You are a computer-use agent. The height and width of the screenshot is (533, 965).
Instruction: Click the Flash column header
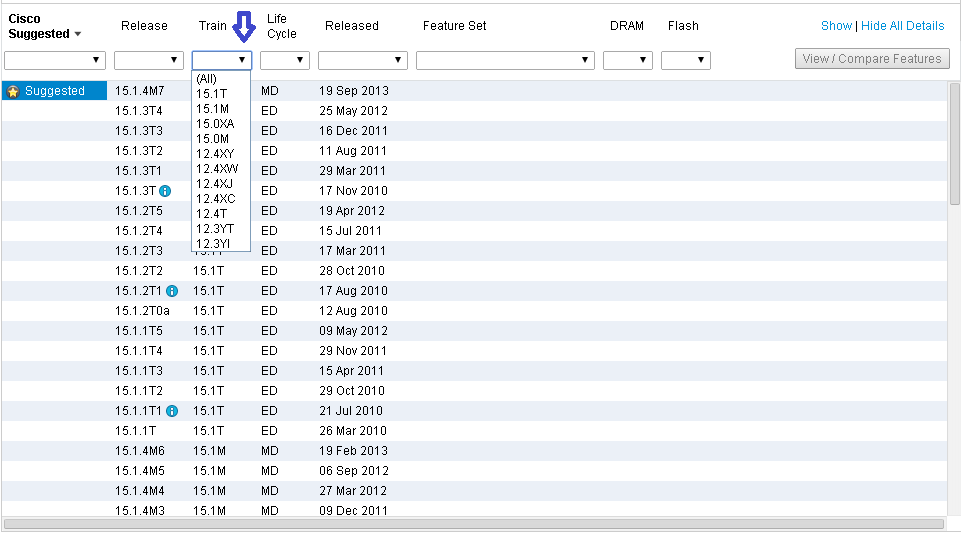pyautogui.click(x=683, y=26)
